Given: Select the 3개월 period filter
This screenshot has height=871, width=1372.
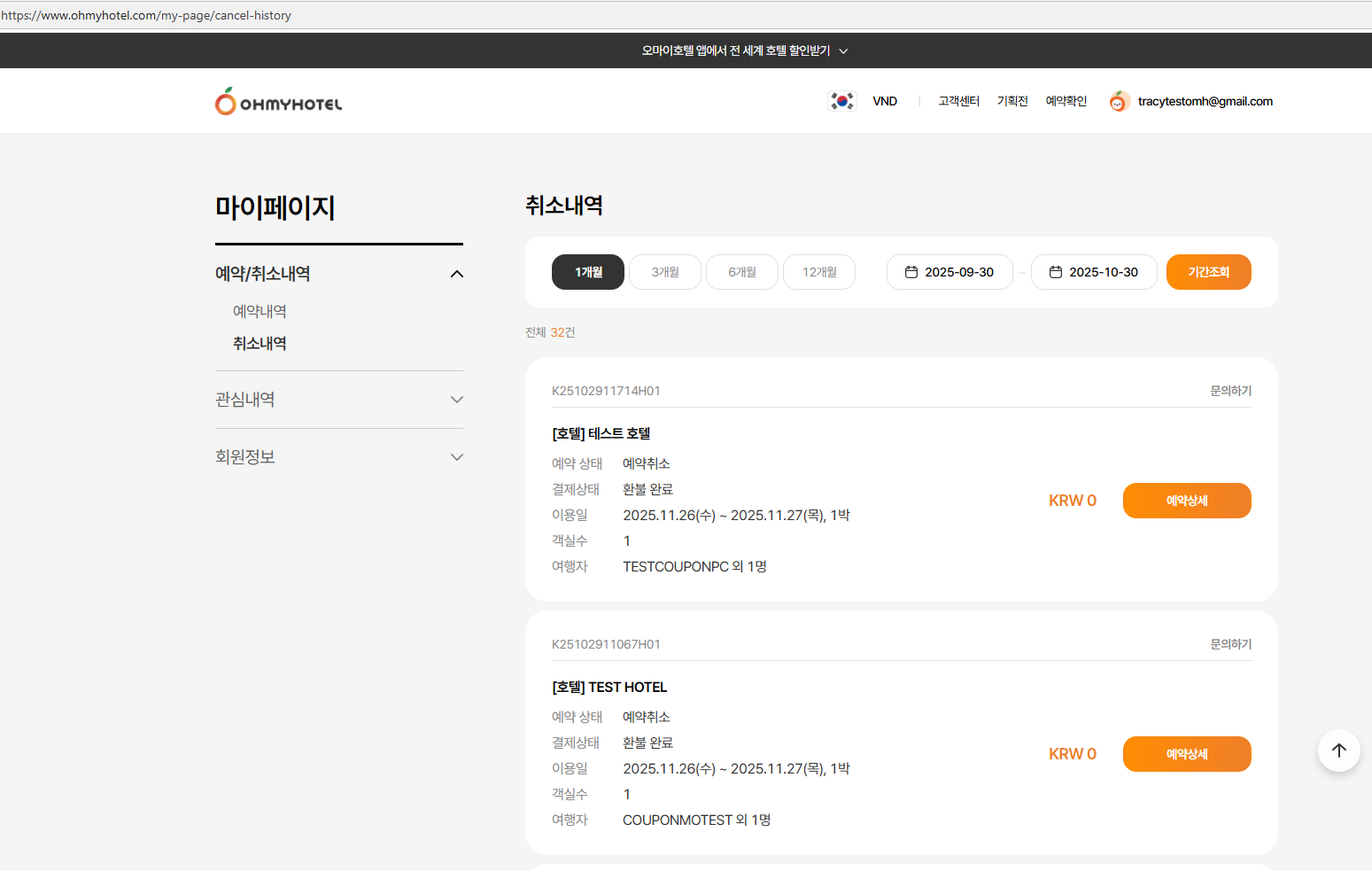Looking at the screenshot, I should tap(665, 272).
